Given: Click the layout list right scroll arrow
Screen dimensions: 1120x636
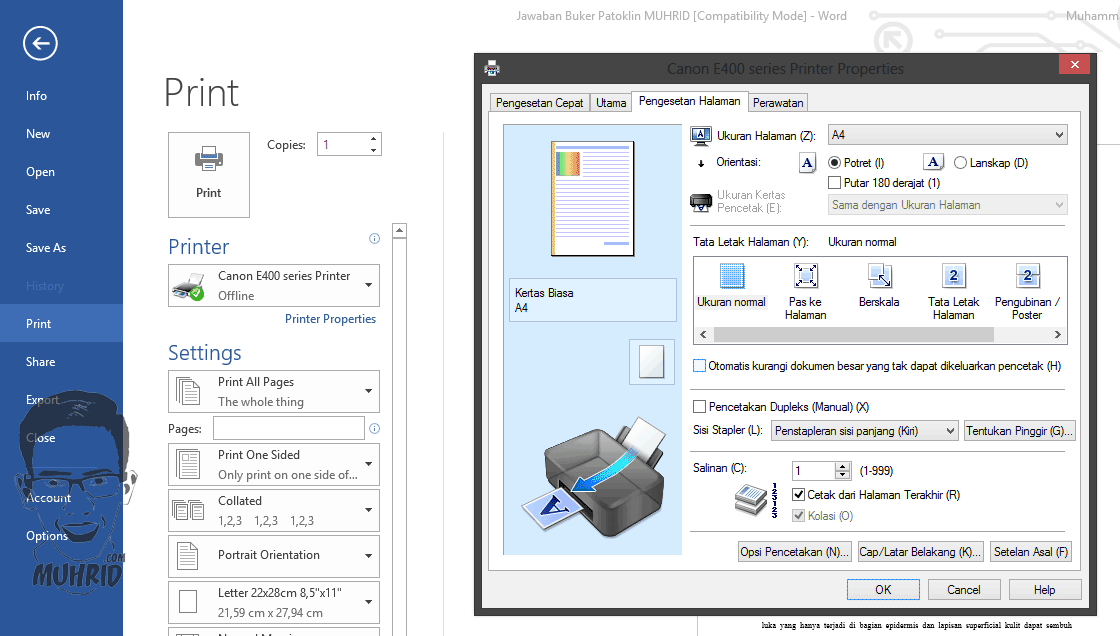Looking at the screenshot, I should pos(1058,334).
